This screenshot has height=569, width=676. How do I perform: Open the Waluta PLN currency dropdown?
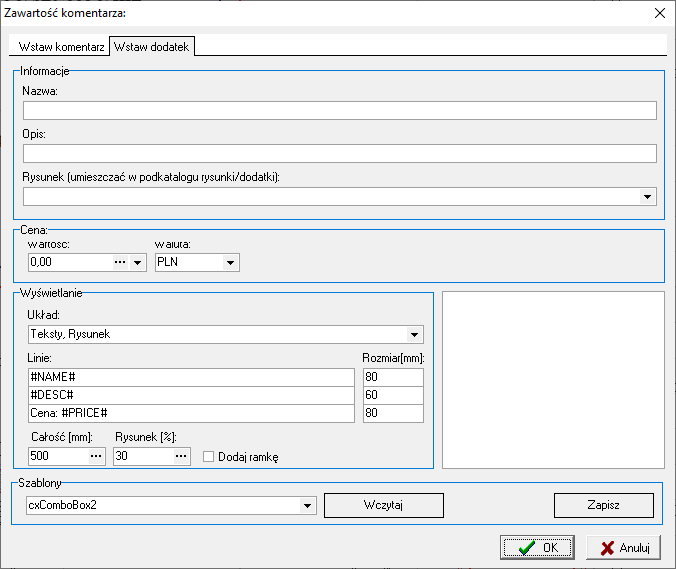point(231,262)
